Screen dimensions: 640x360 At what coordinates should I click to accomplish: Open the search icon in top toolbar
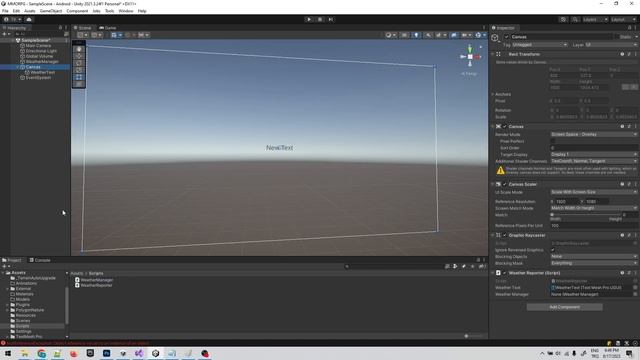(575, 19)
